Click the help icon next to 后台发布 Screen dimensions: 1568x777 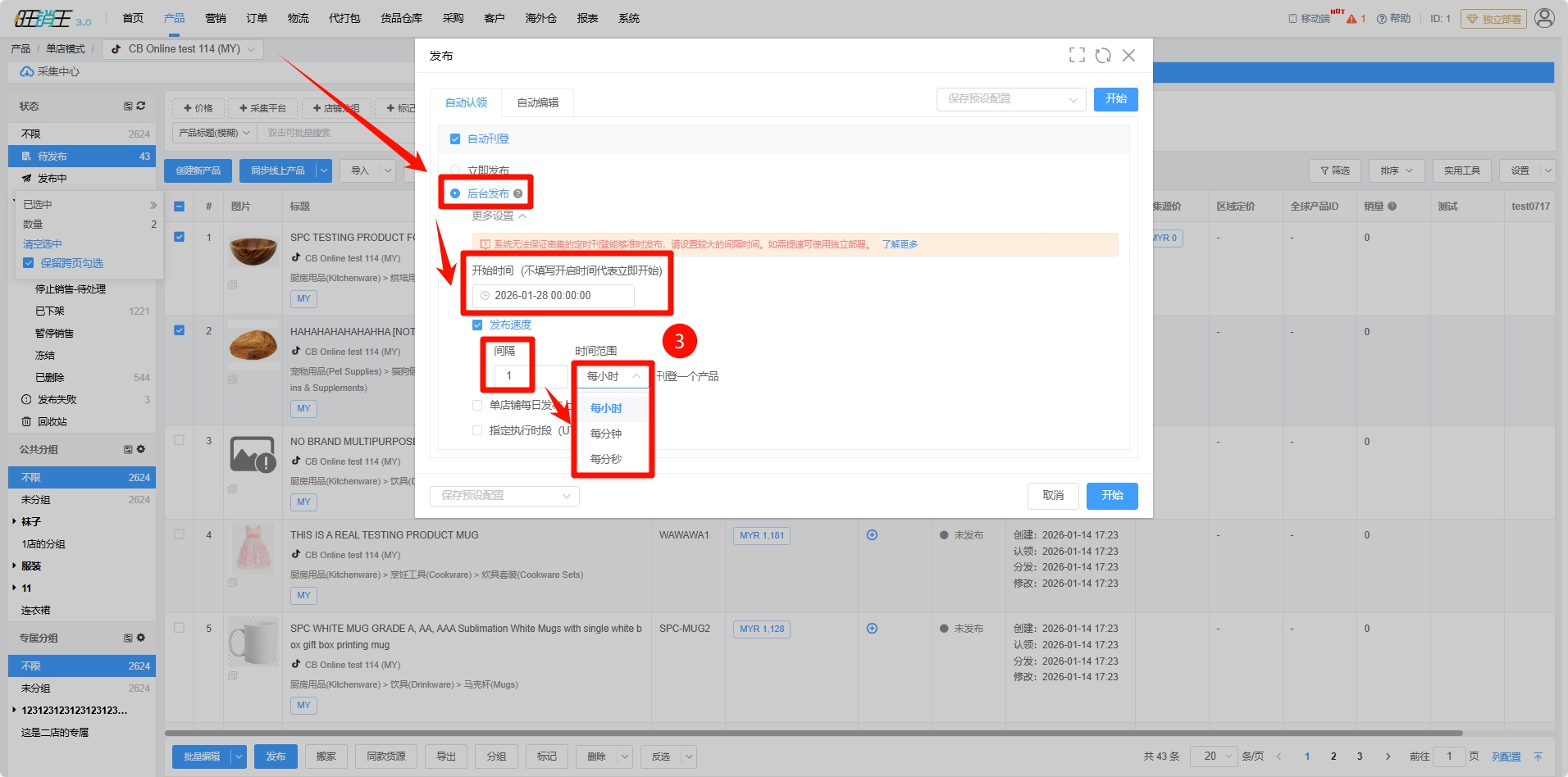point(517,194)
